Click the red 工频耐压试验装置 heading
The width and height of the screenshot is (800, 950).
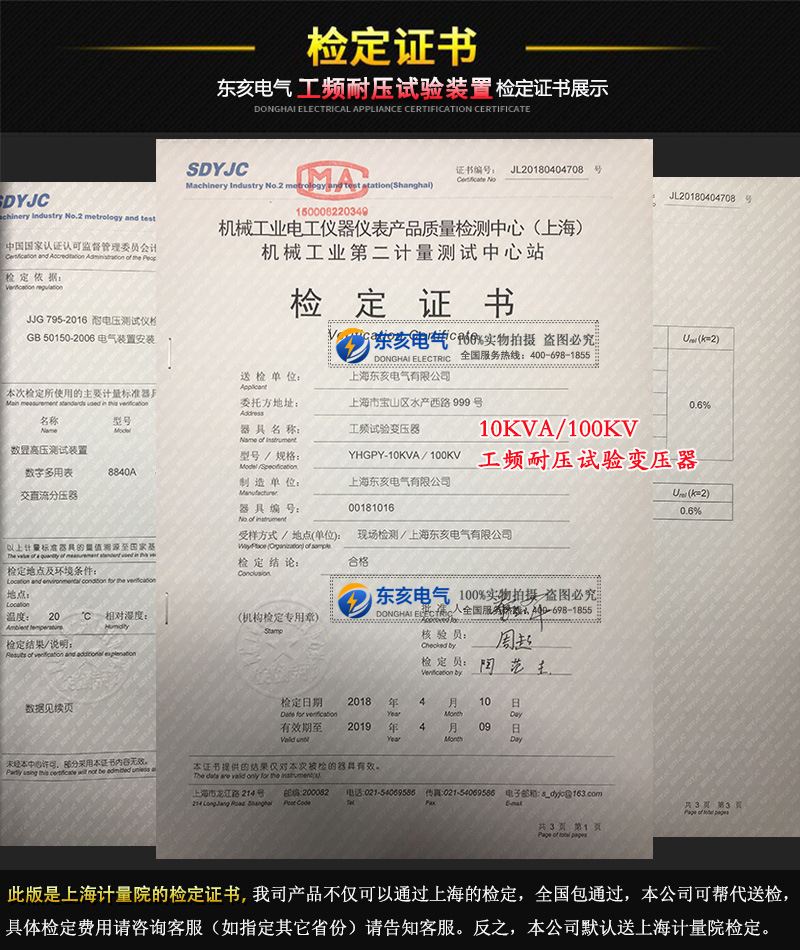(x=395, y=88)
